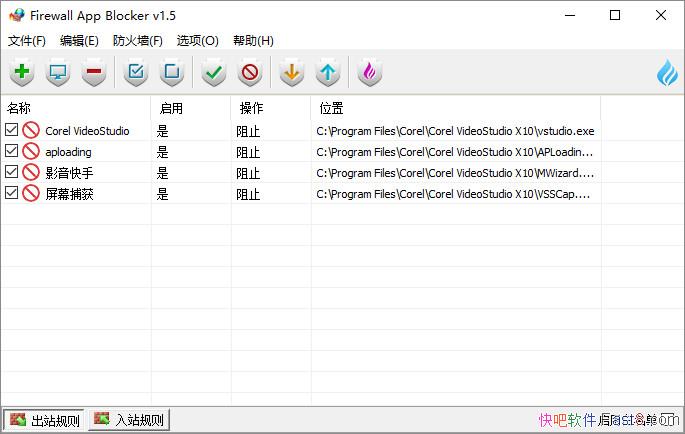Screen dimensions: 685x434
Task: Click the MWizard... path cell
Action: (x=455, y=173)
